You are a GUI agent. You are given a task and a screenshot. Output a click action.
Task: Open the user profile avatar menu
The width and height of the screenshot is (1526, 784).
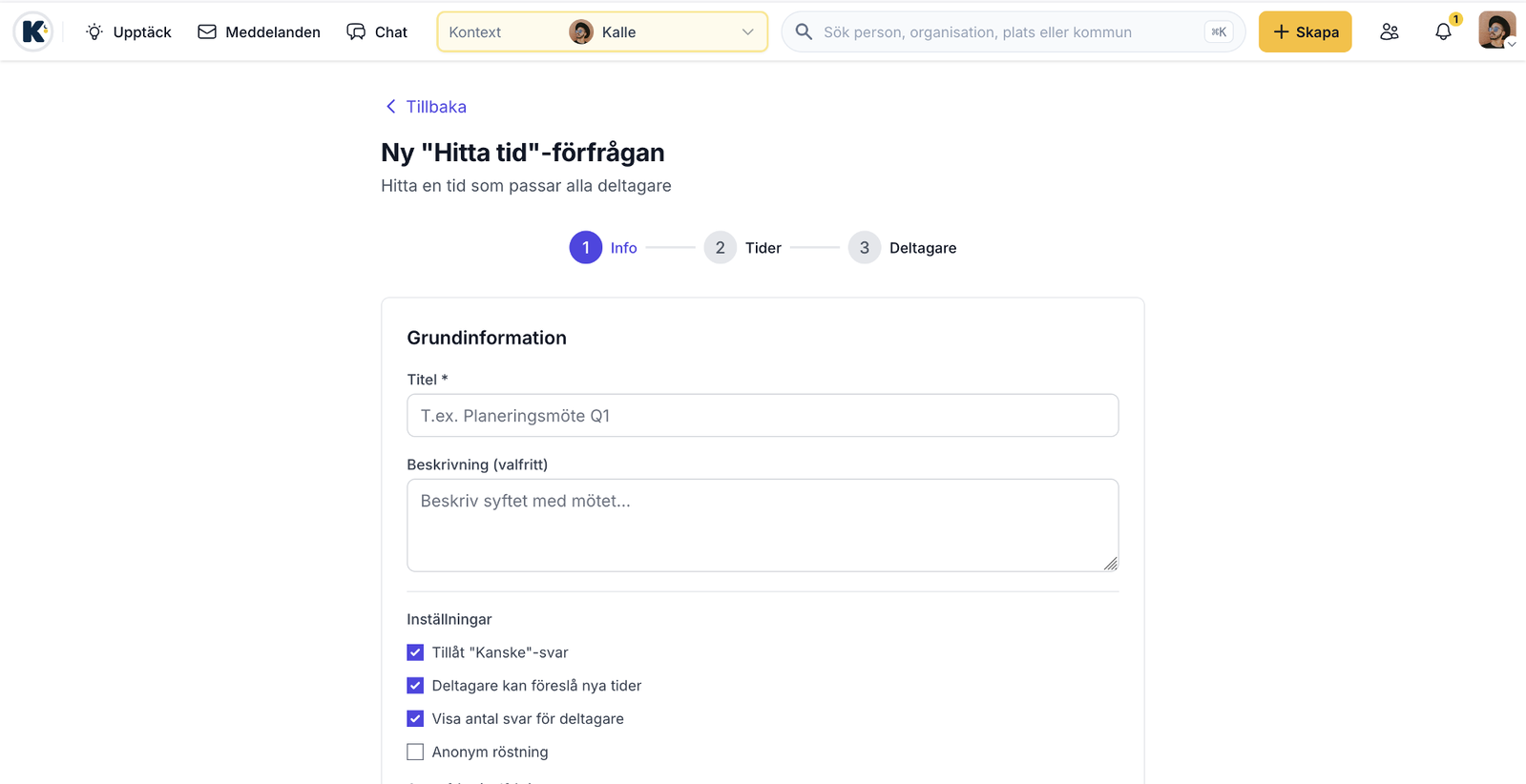click(1496, 31)
